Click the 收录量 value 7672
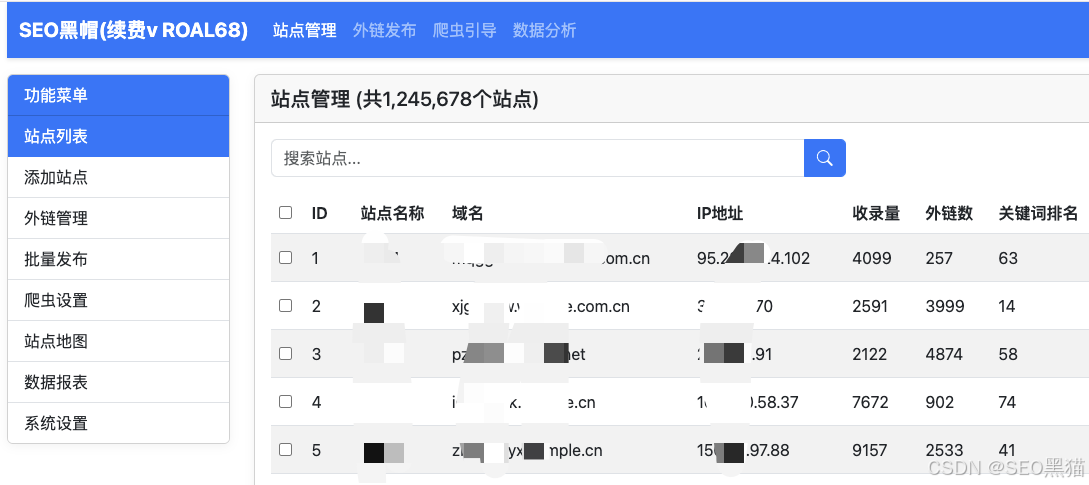 pos(870,402)
